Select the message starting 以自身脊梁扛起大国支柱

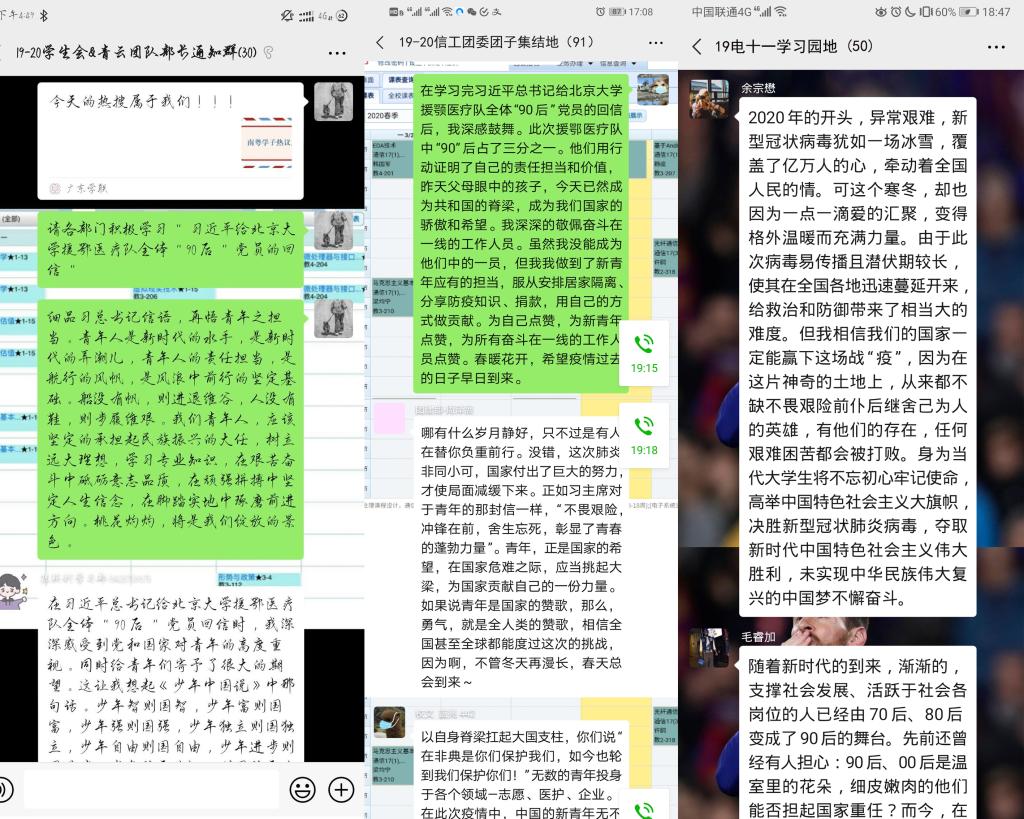coord(521,769)
